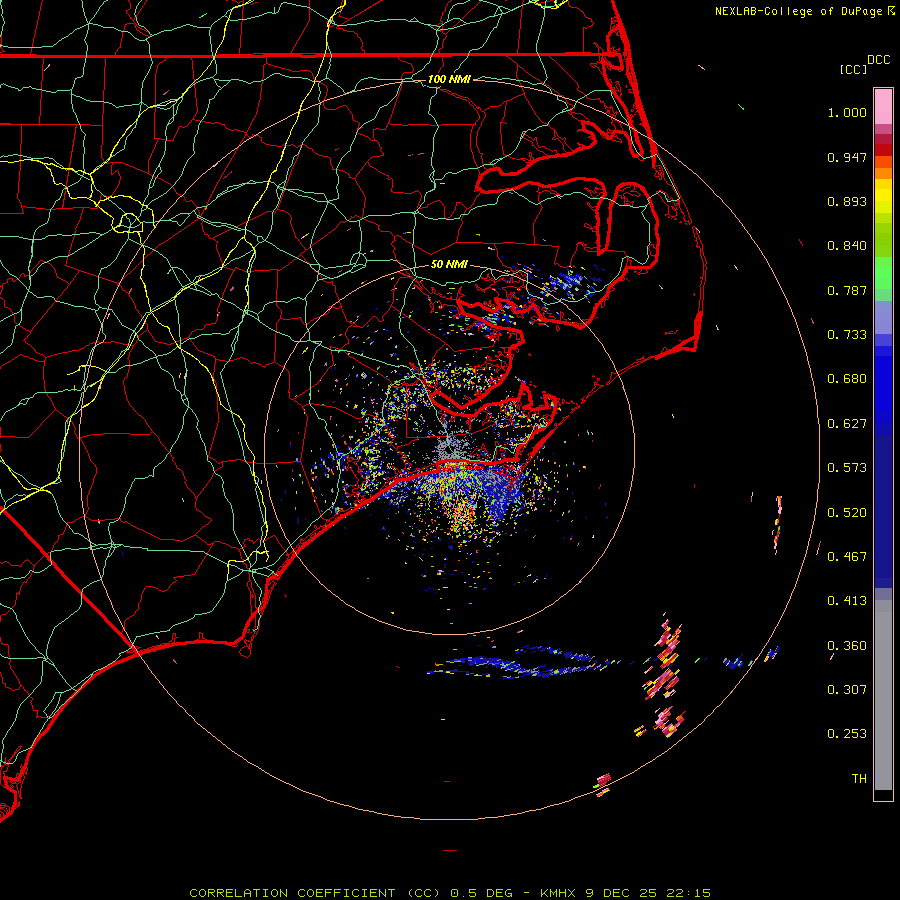Click the [CC] unit label
The image size is (900, 900).
853,69
